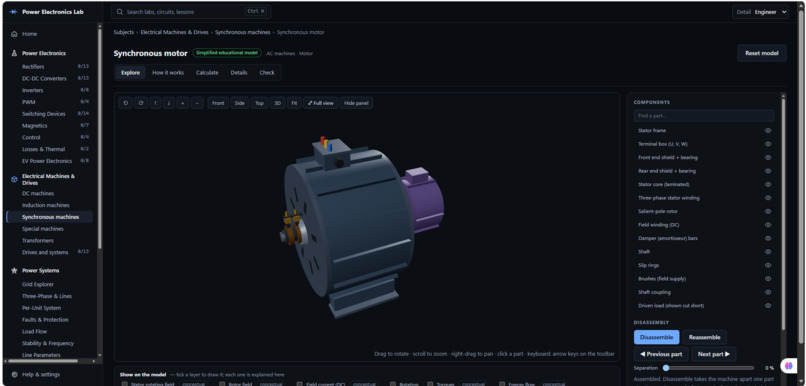Toggle Slip rings visibility eye icon
The height and width of the screenshot is (386, 806).
tap(768, 265)
